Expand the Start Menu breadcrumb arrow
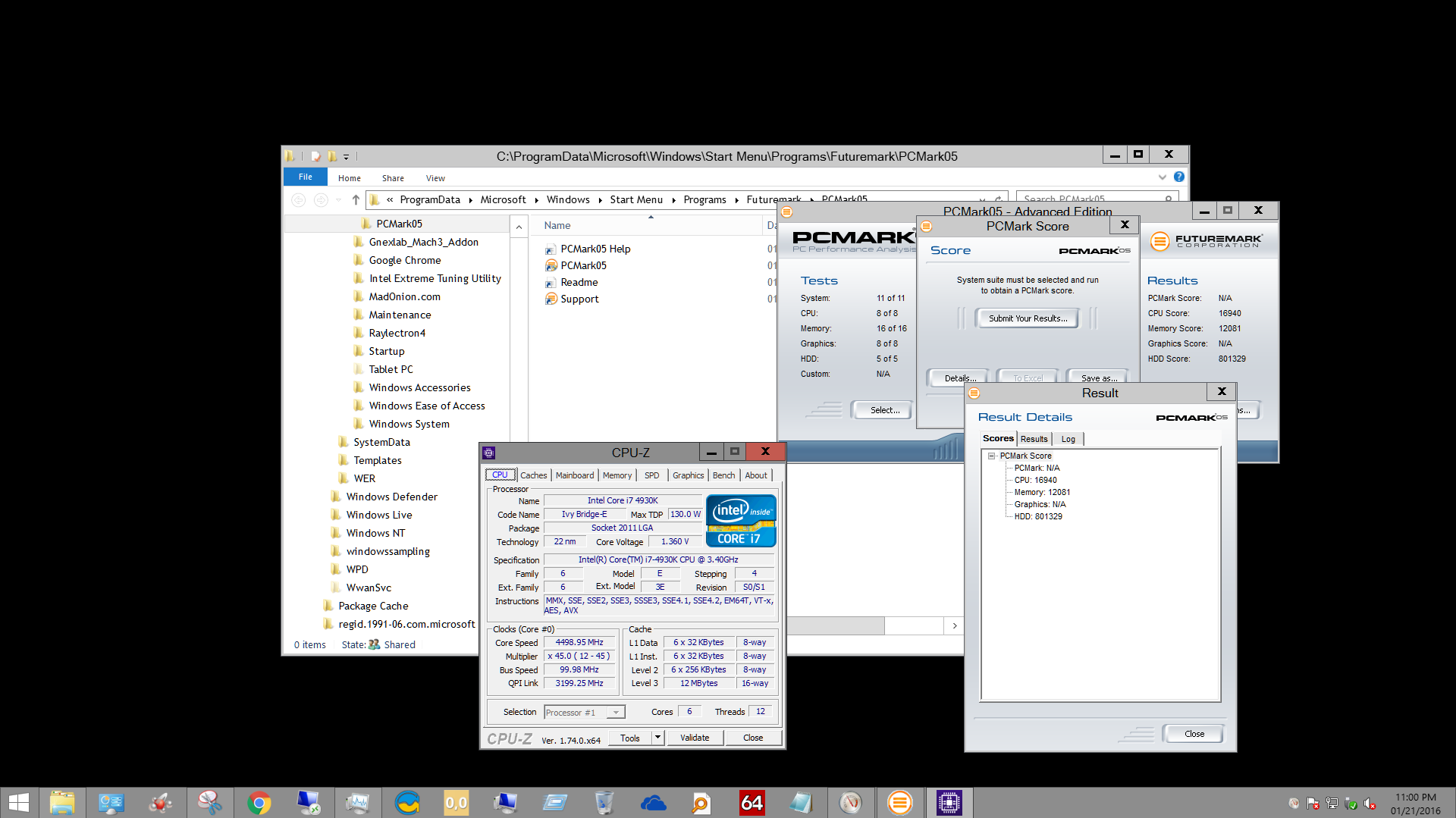The width and height of the screenshot is (1456, 818). pyautogui.click(x=673, y=200)
